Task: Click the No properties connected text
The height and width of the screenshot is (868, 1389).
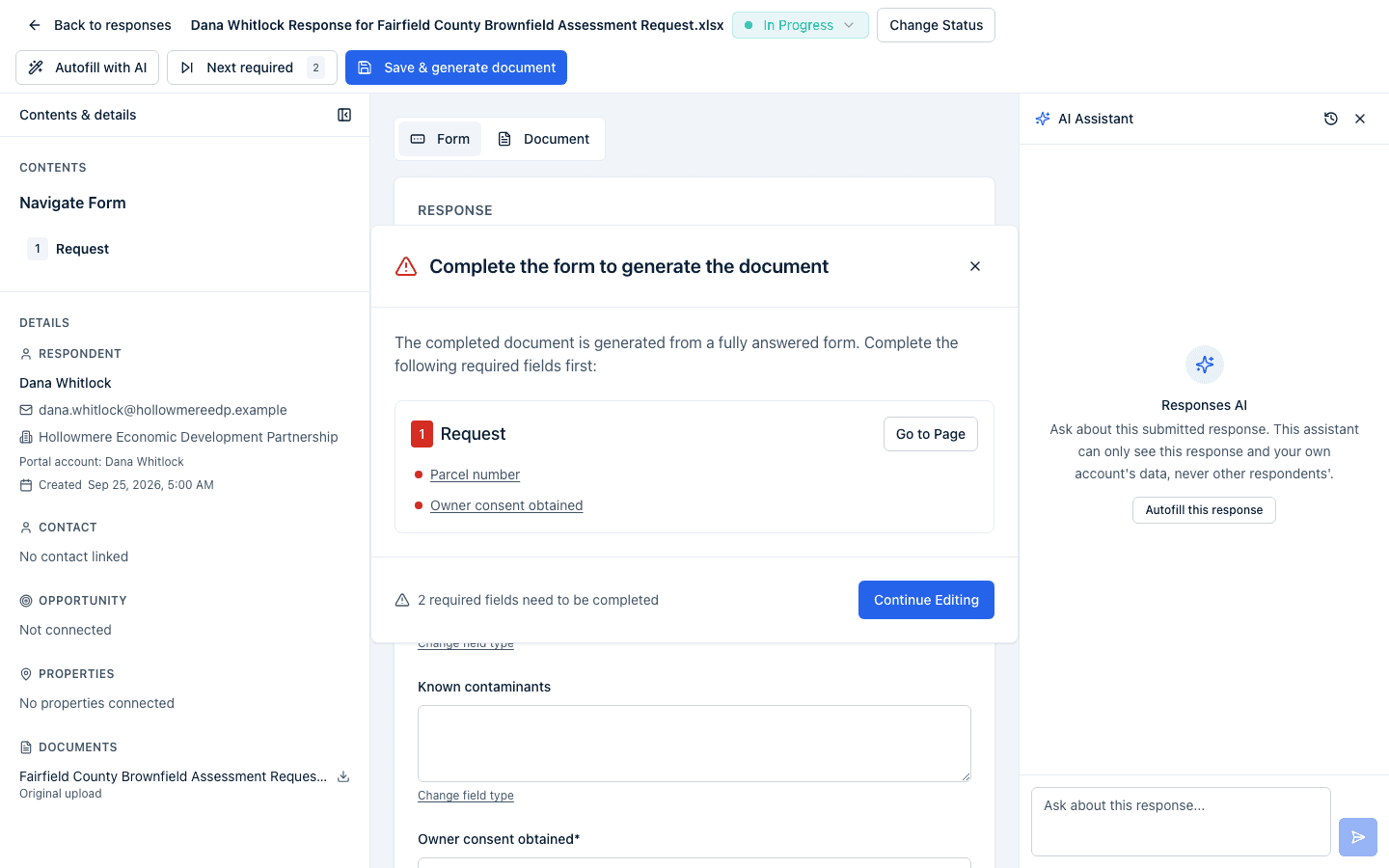Action: tap(96, 703)
